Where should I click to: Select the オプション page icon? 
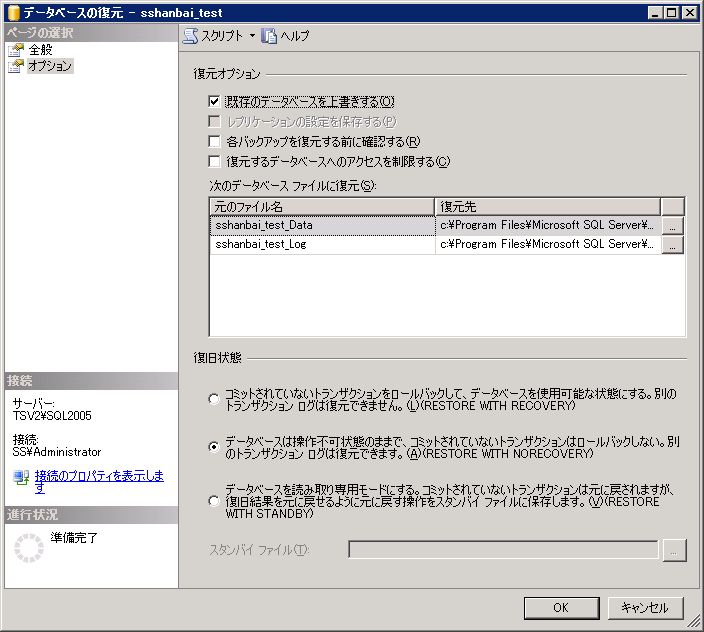coord(16,66)
